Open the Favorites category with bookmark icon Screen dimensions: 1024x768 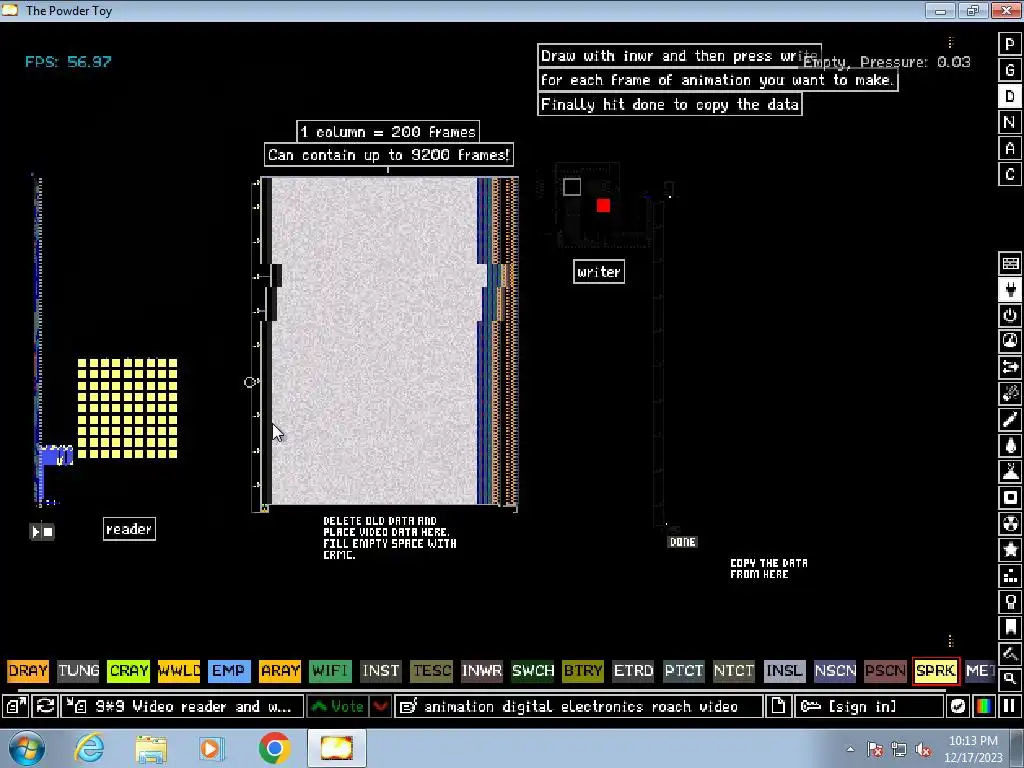(x=1010, y=628)
